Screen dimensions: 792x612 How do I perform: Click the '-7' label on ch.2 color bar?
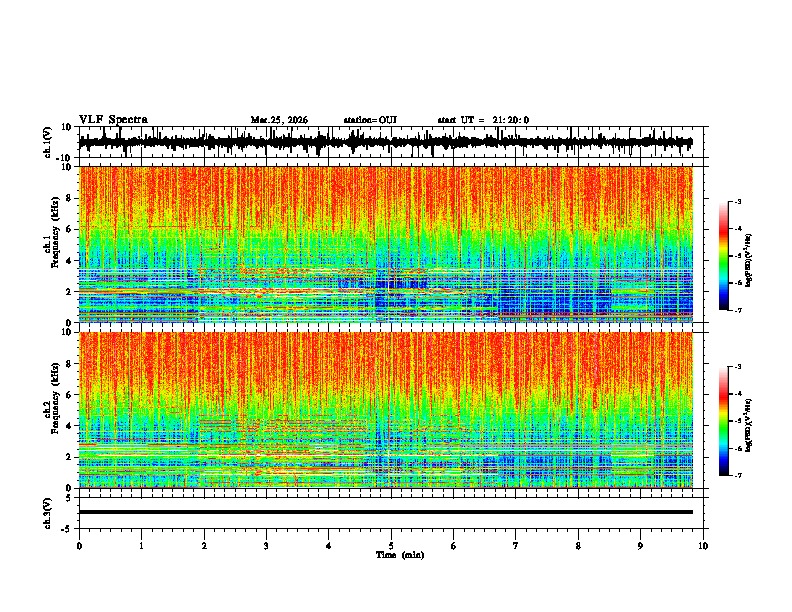tap(738, 475)
